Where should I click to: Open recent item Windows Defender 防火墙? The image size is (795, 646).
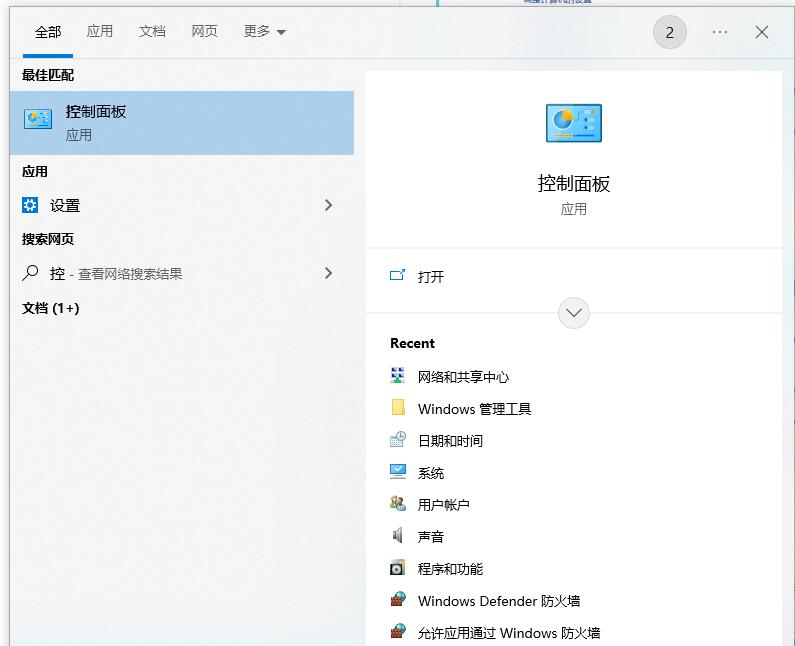point(498,601)
